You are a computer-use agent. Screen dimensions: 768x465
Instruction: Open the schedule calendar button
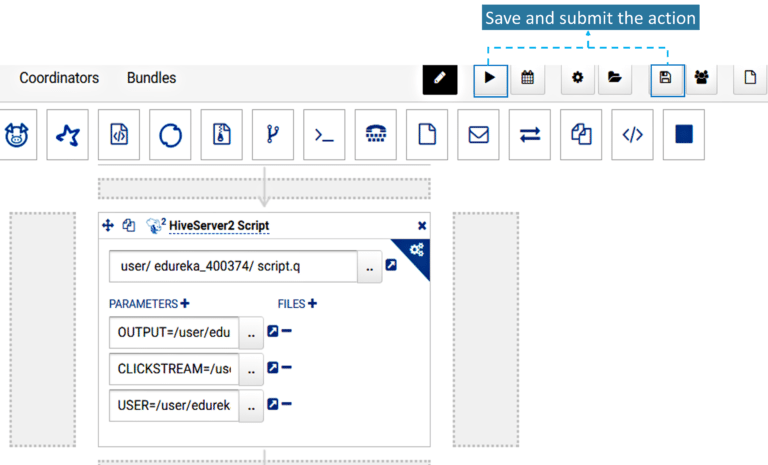pyautogui.click(x=527, y=78)
